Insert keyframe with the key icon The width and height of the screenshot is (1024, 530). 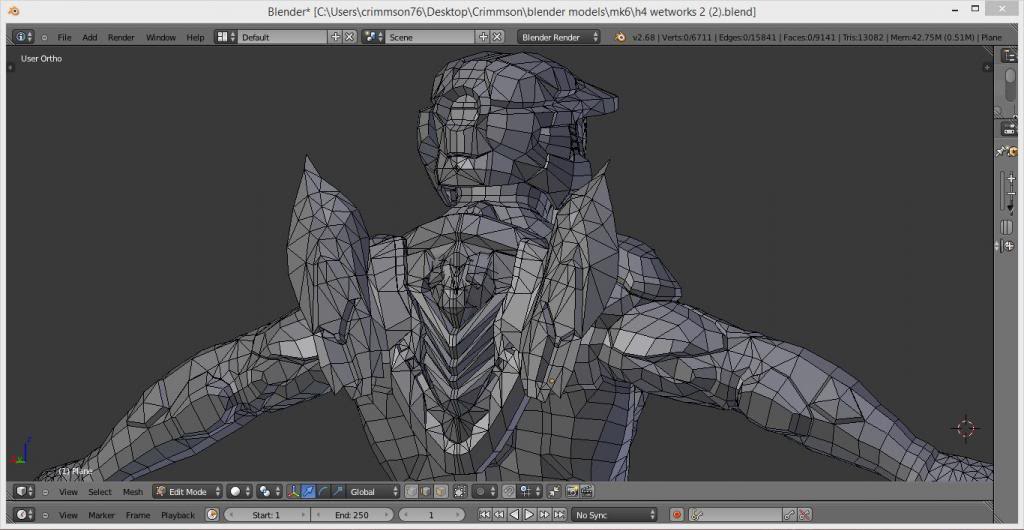click(x=790, y=515)
